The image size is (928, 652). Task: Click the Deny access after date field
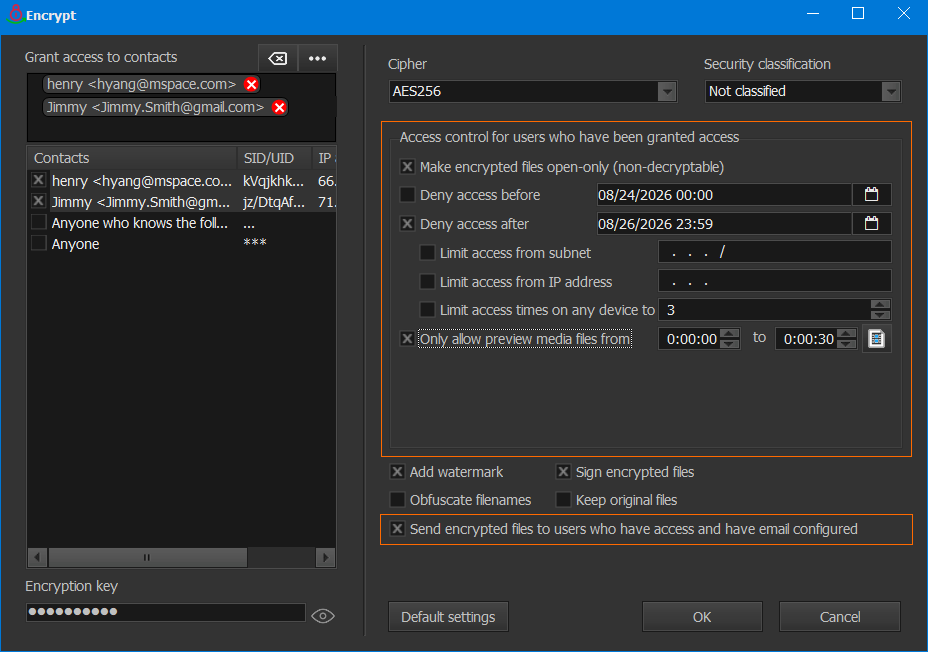point(724,224)
